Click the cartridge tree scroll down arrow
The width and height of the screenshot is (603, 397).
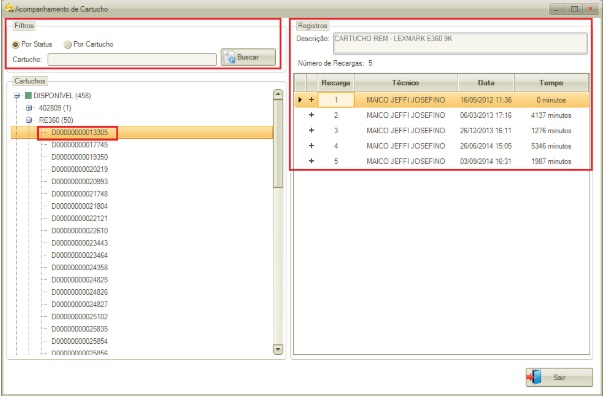tap(278, 349)
